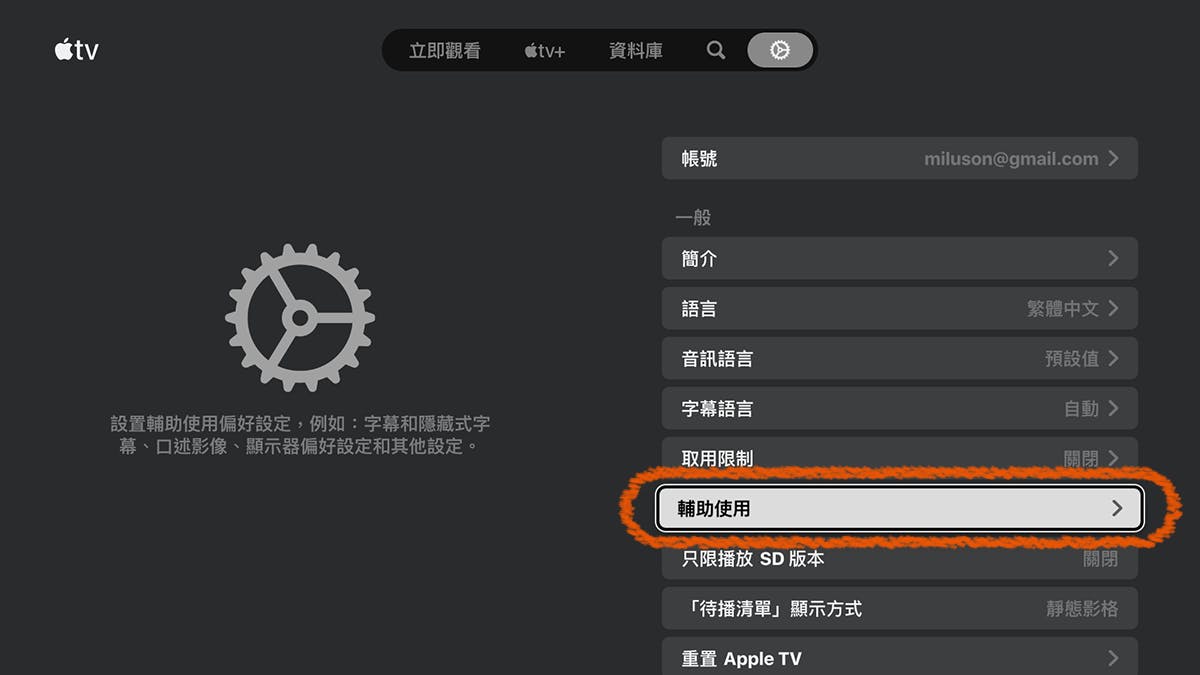Open 重置 Apple TV row
This screenshot has width=1200, height=675.
point(900,656)
